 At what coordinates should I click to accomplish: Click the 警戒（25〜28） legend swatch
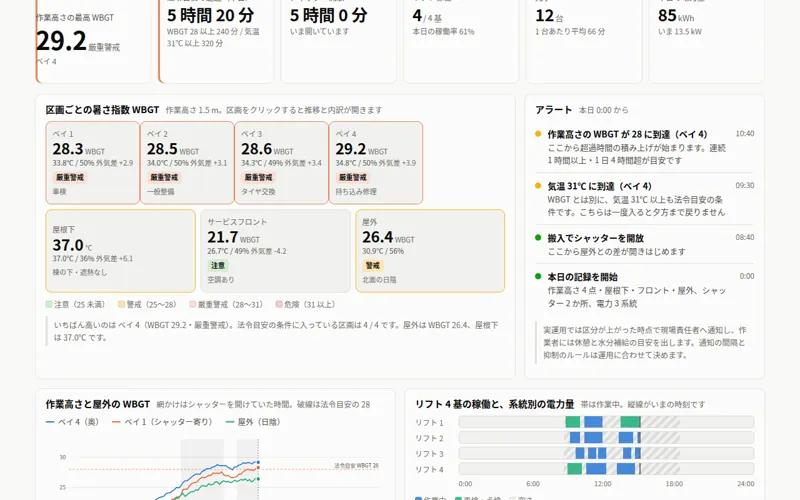[121, 304]
